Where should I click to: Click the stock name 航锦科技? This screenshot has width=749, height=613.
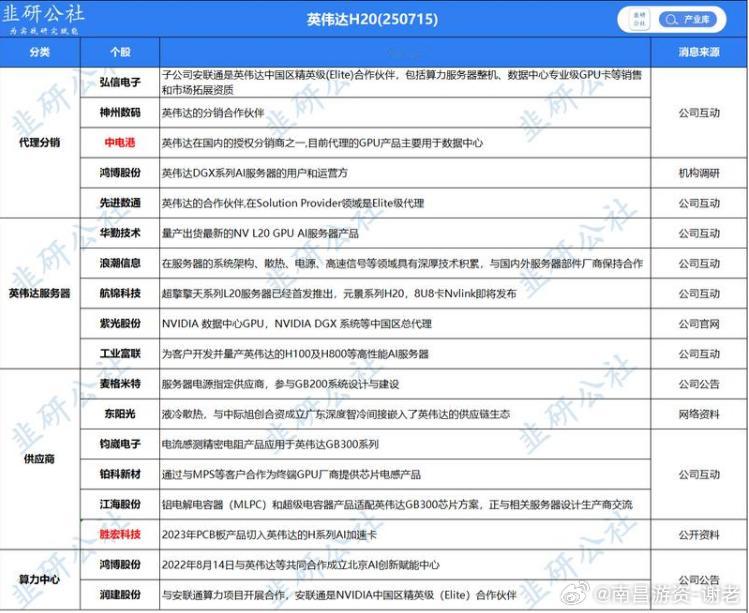click(x=120, y=293)
